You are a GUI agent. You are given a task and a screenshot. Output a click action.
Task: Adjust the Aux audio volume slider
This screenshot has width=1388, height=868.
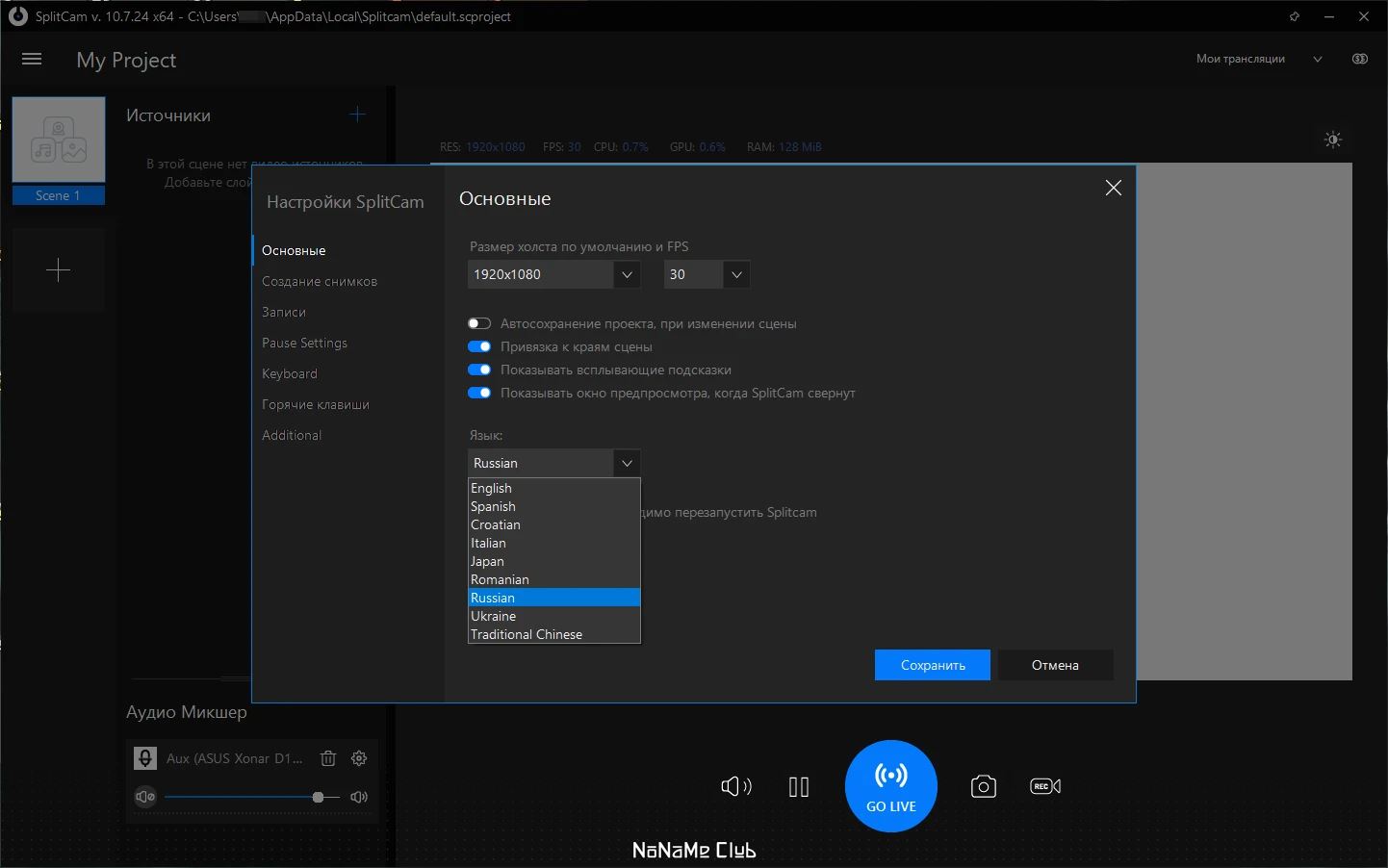click(252, 797)
